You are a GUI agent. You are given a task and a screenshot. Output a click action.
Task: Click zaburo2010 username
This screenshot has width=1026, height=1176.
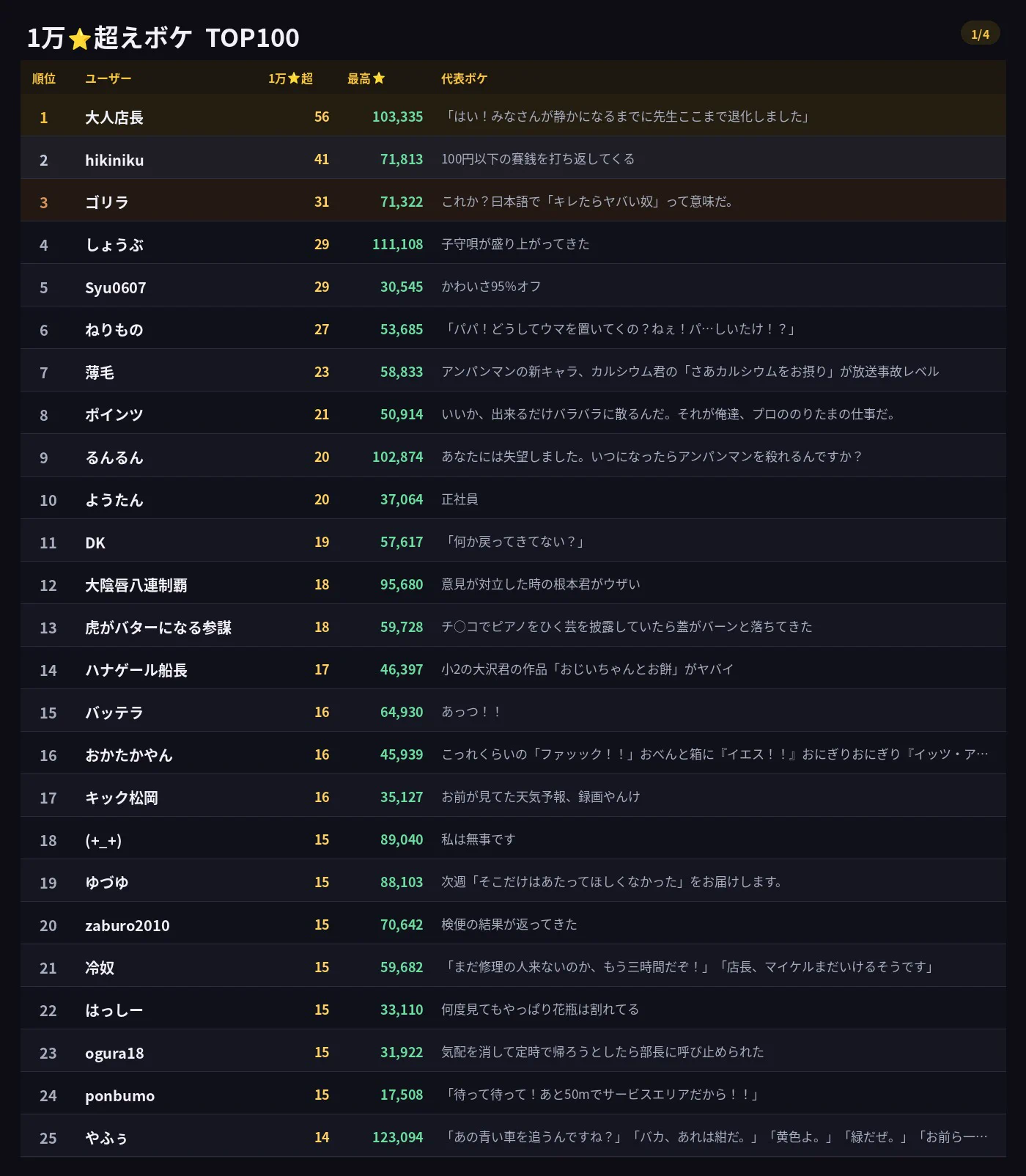128,925
